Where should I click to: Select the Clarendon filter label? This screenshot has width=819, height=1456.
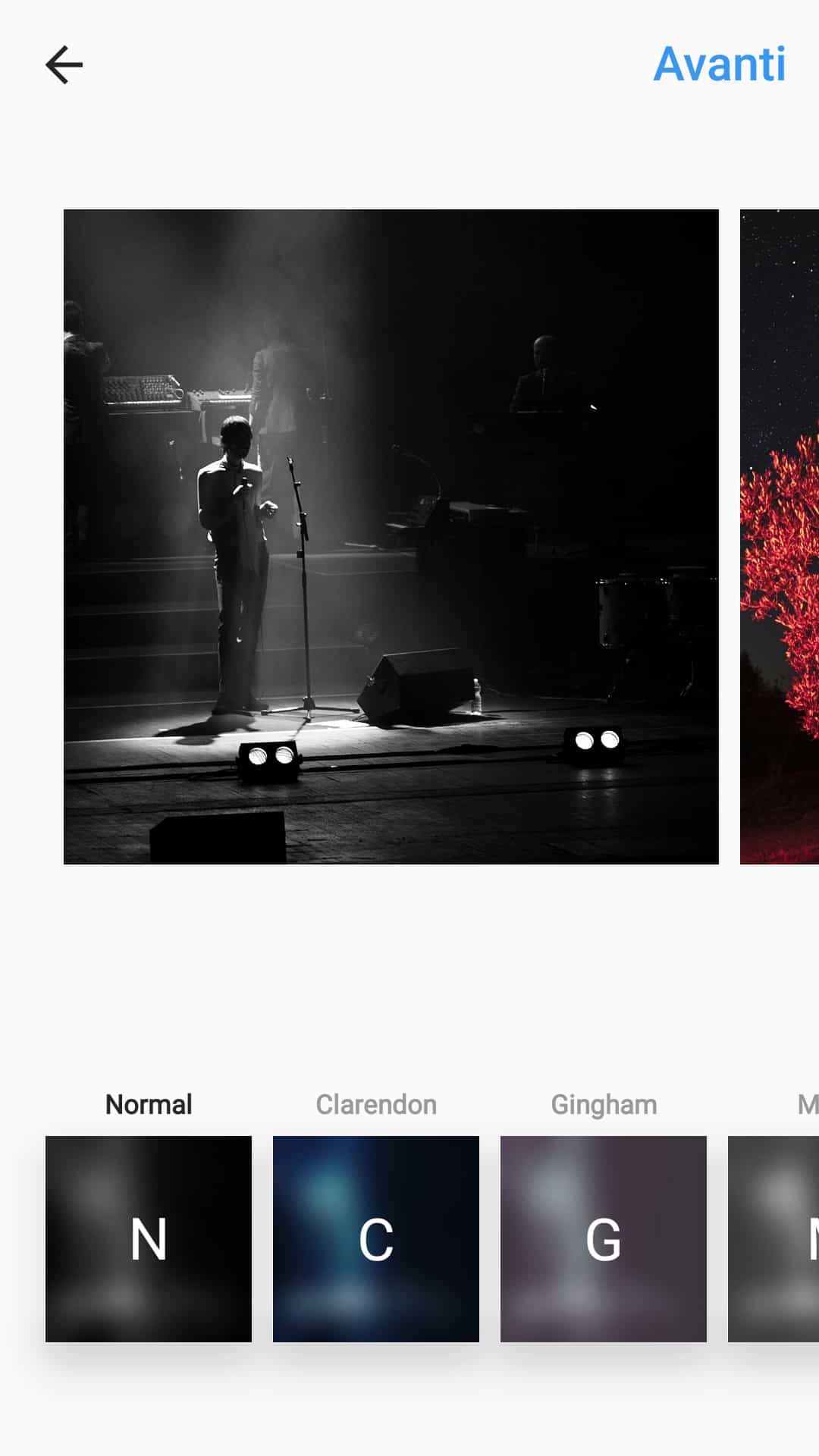click(376, 1105)
